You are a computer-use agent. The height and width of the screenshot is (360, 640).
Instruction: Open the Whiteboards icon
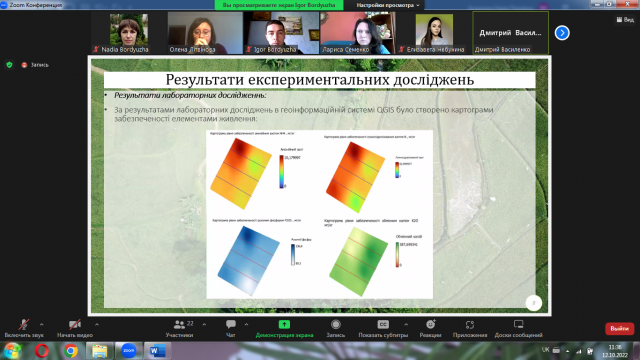coord(518,324)
